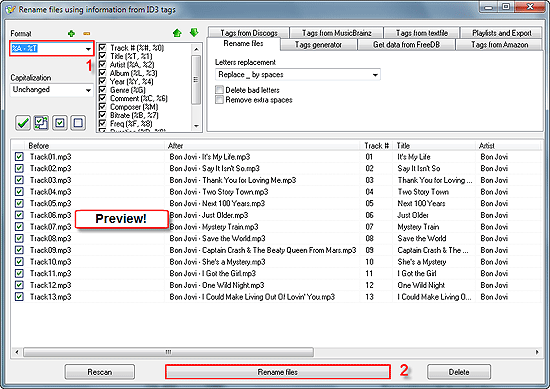Open the Letters replacement dropdown

pos(297,75)
